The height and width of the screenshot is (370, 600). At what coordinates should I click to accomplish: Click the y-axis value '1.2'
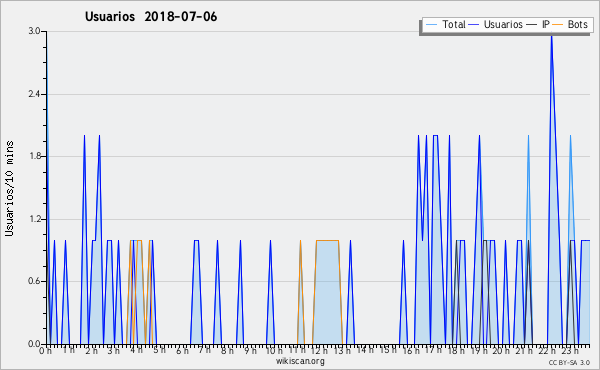pos(34,219)
